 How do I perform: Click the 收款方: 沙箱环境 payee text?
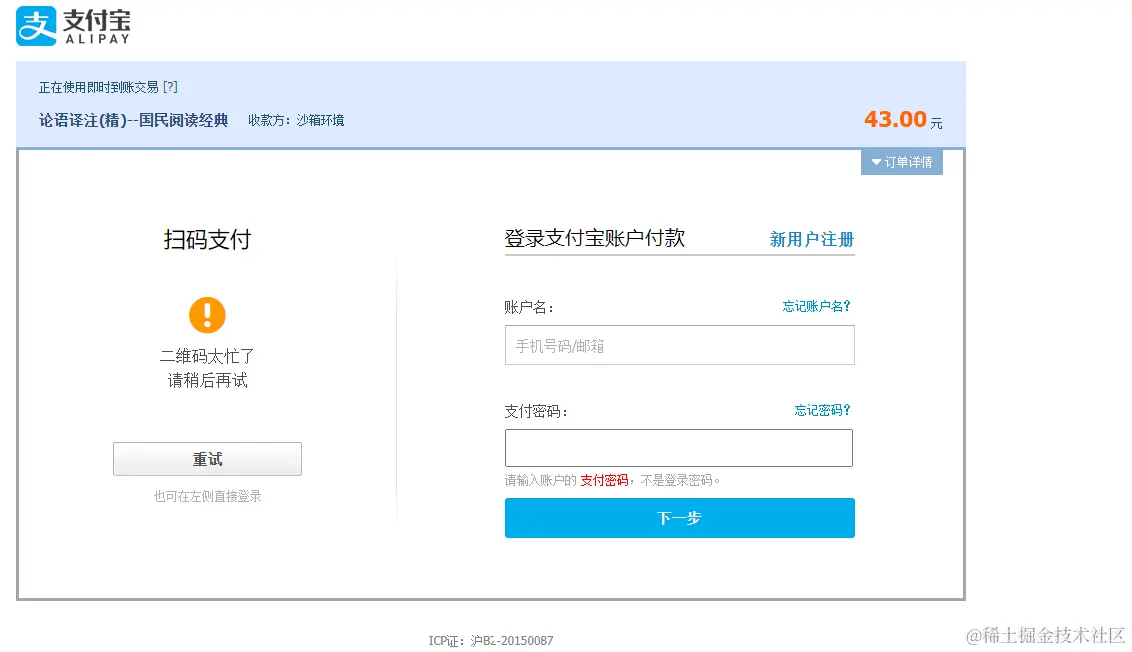296,121
